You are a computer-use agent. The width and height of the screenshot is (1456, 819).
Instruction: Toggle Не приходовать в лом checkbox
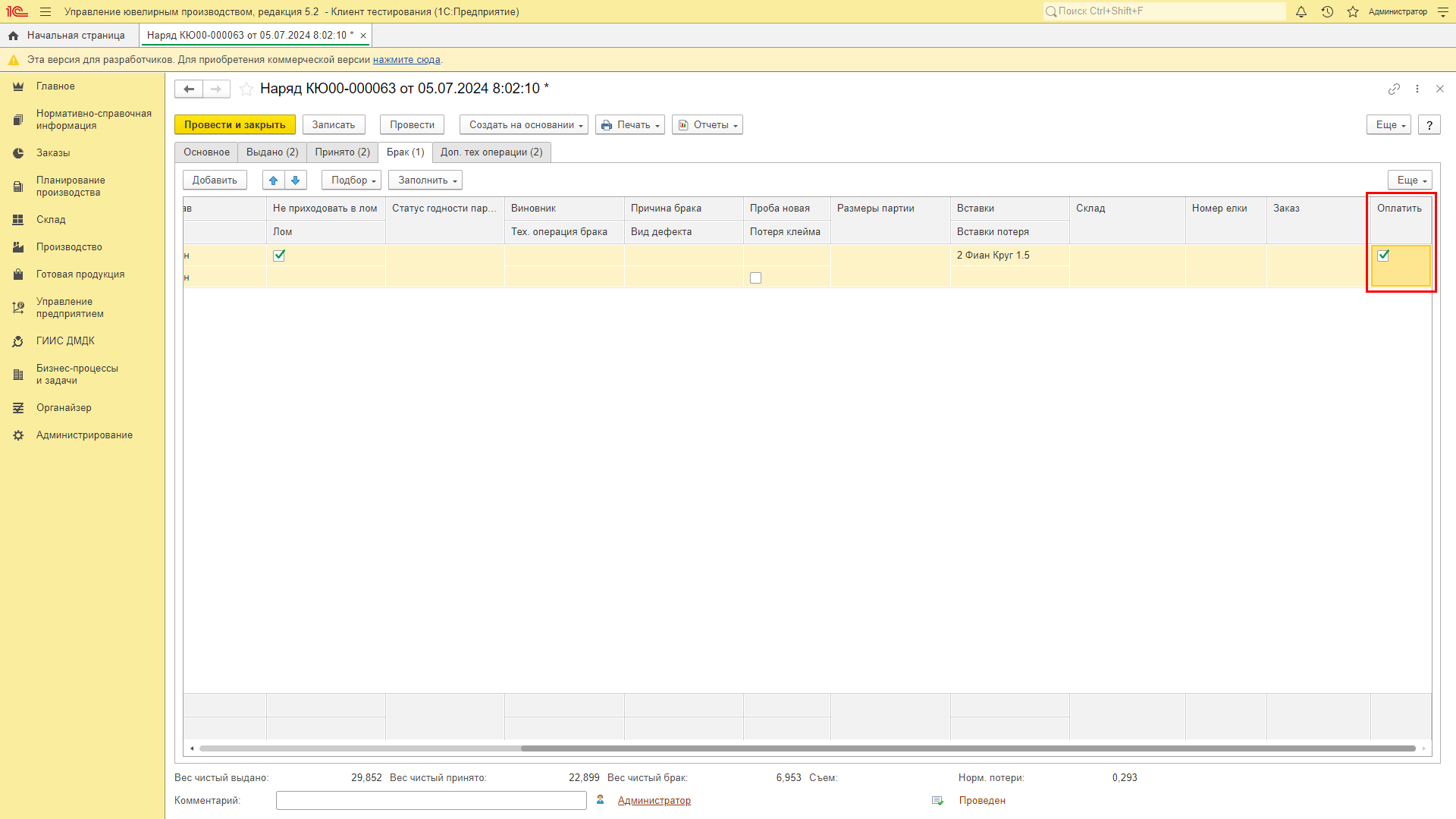click(x=279, y=256)
